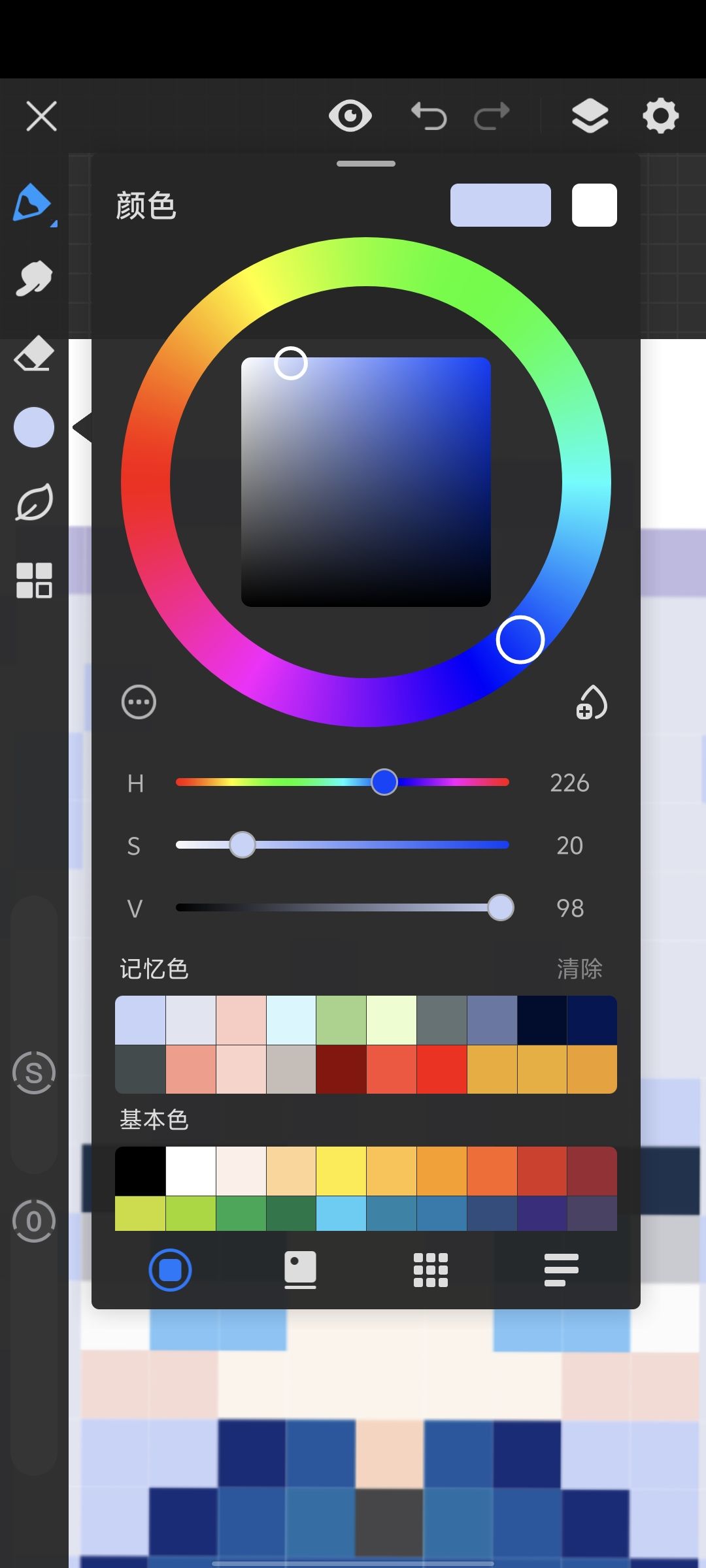Viewport: 706px width, 1568px height.
Task: Pick the salmon pink memory color
Action: (x=191, y=1070)
